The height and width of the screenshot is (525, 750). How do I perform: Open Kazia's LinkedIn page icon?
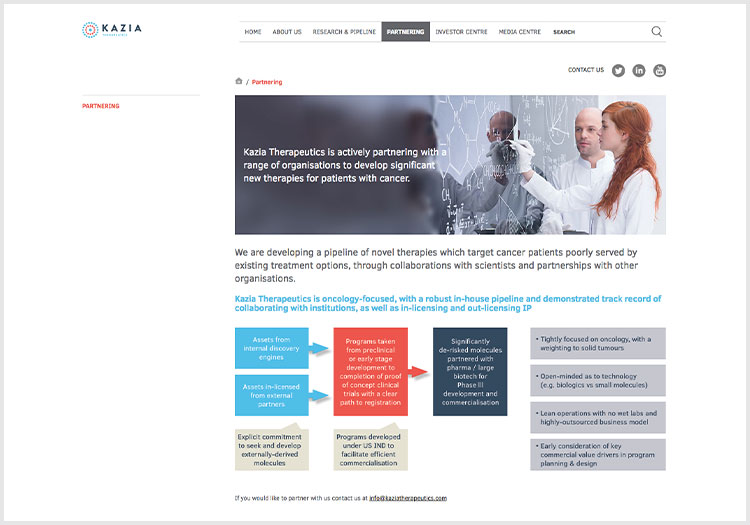pos(639,71)
